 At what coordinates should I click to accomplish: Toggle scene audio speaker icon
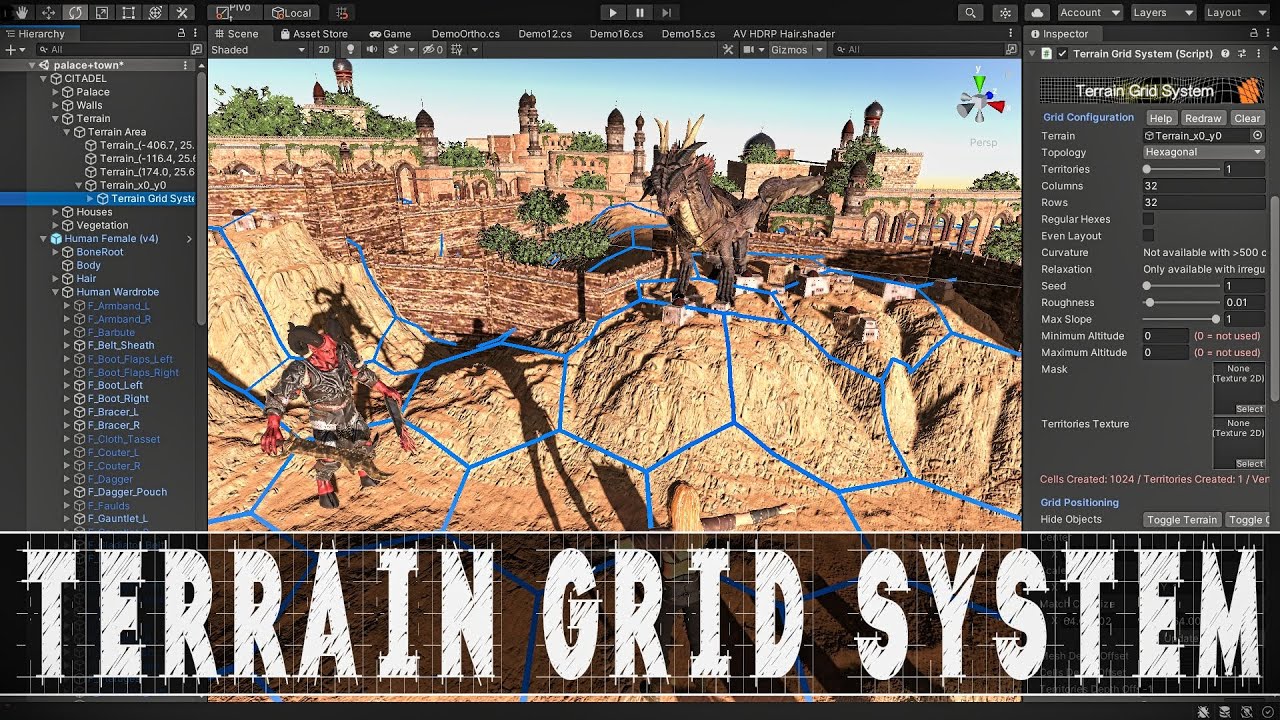coord(372,50)
